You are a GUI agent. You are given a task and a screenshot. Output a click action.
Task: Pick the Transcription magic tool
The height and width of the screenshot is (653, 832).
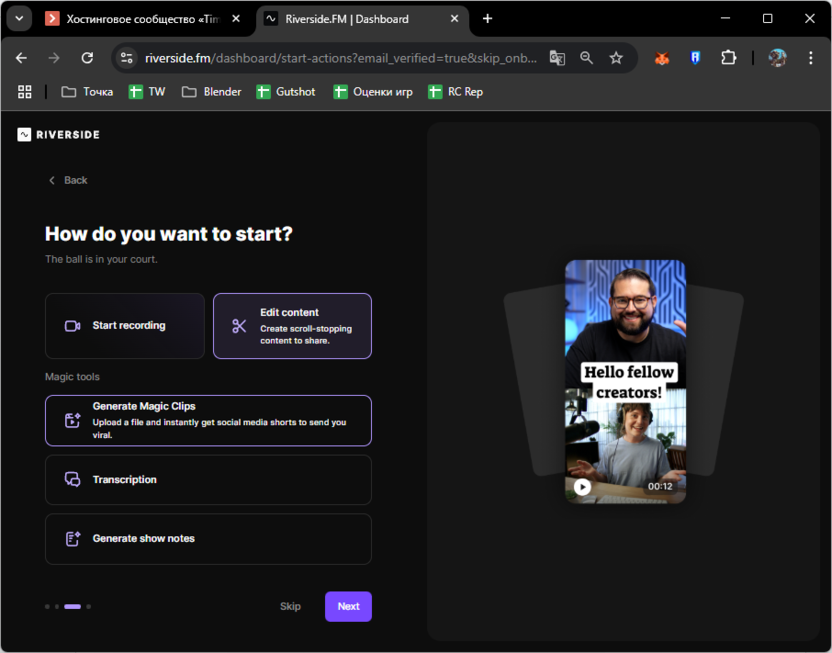tap(208, 480)
